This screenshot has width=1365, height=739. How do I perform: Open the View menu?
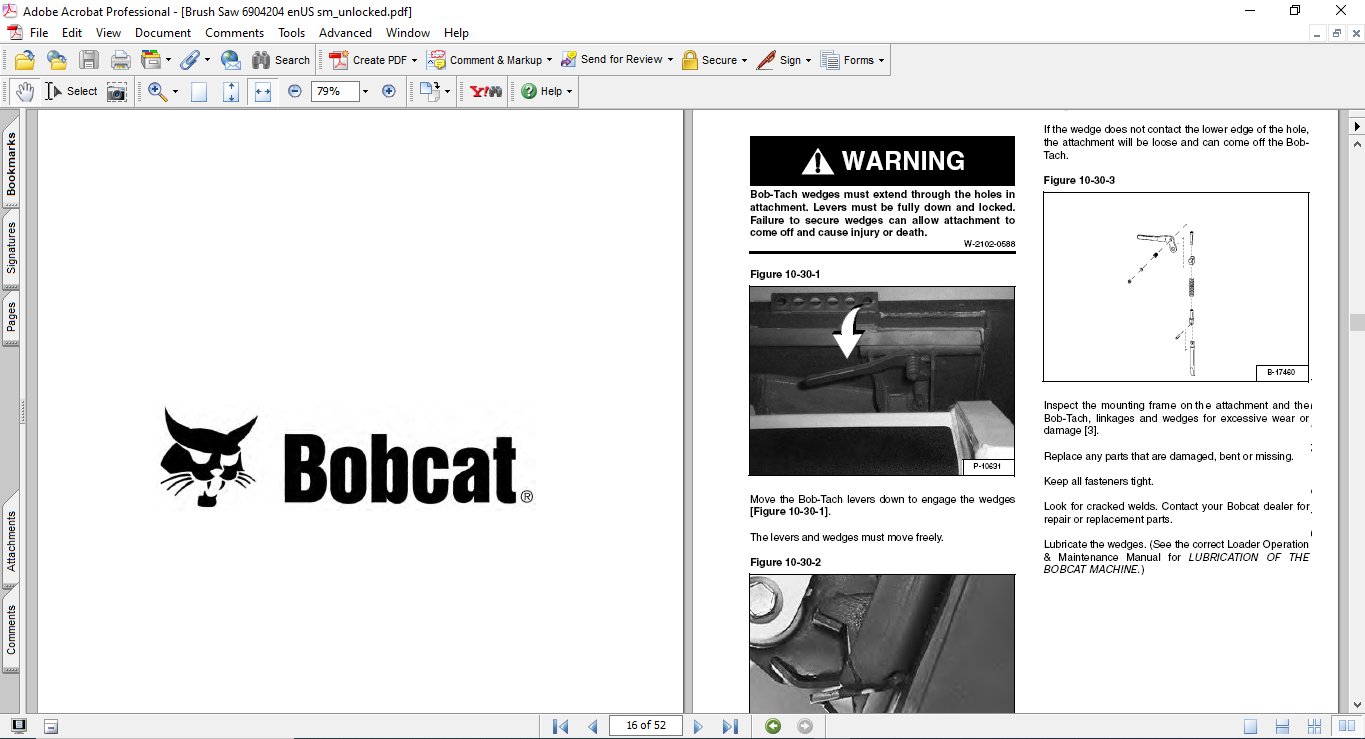[x=108, y=33]
